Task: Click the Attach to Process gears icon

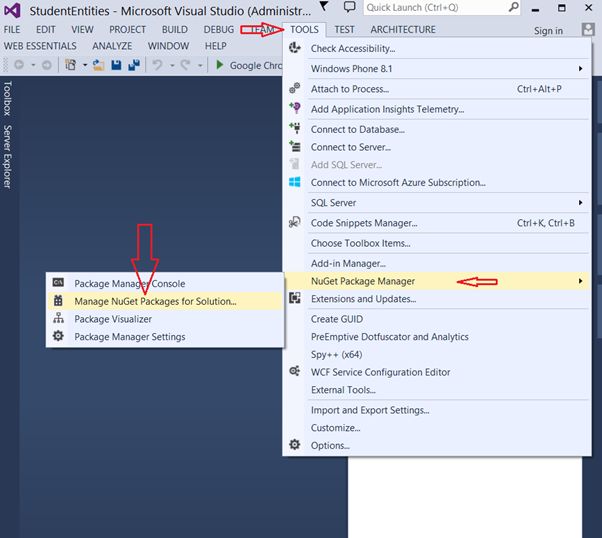Action: 294,88
